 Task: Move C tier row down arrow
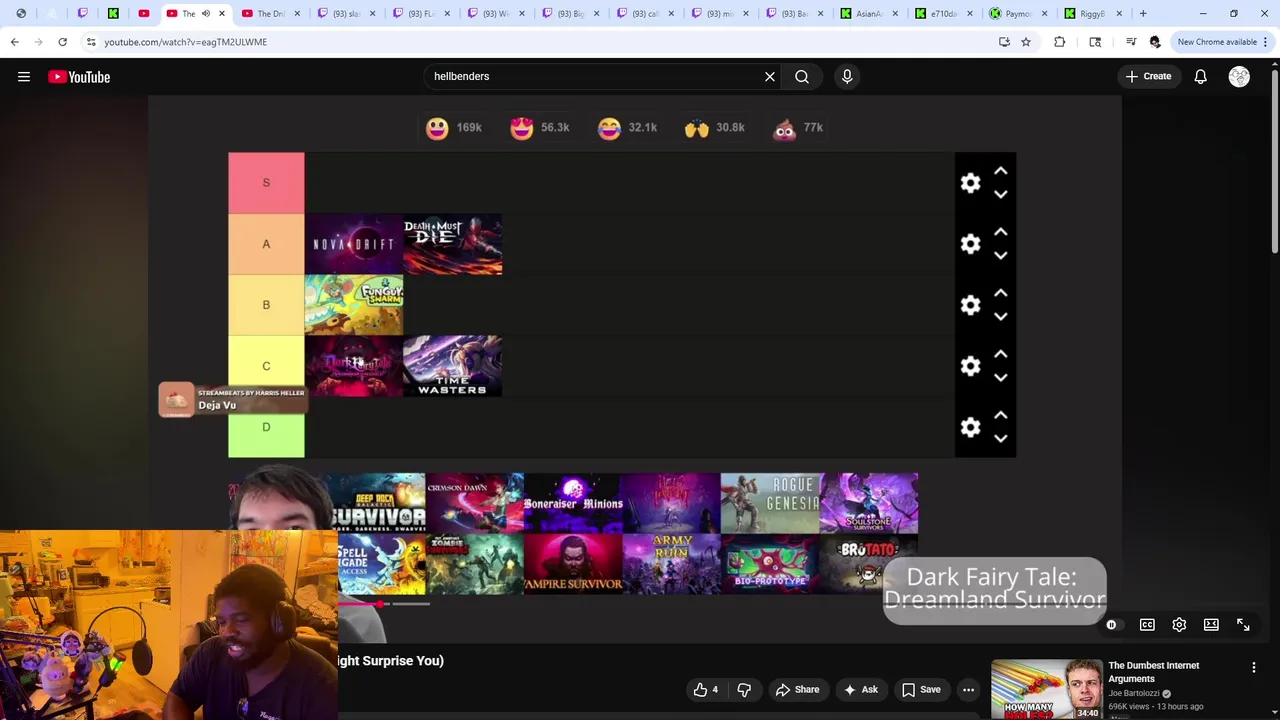coord(1000,378)
